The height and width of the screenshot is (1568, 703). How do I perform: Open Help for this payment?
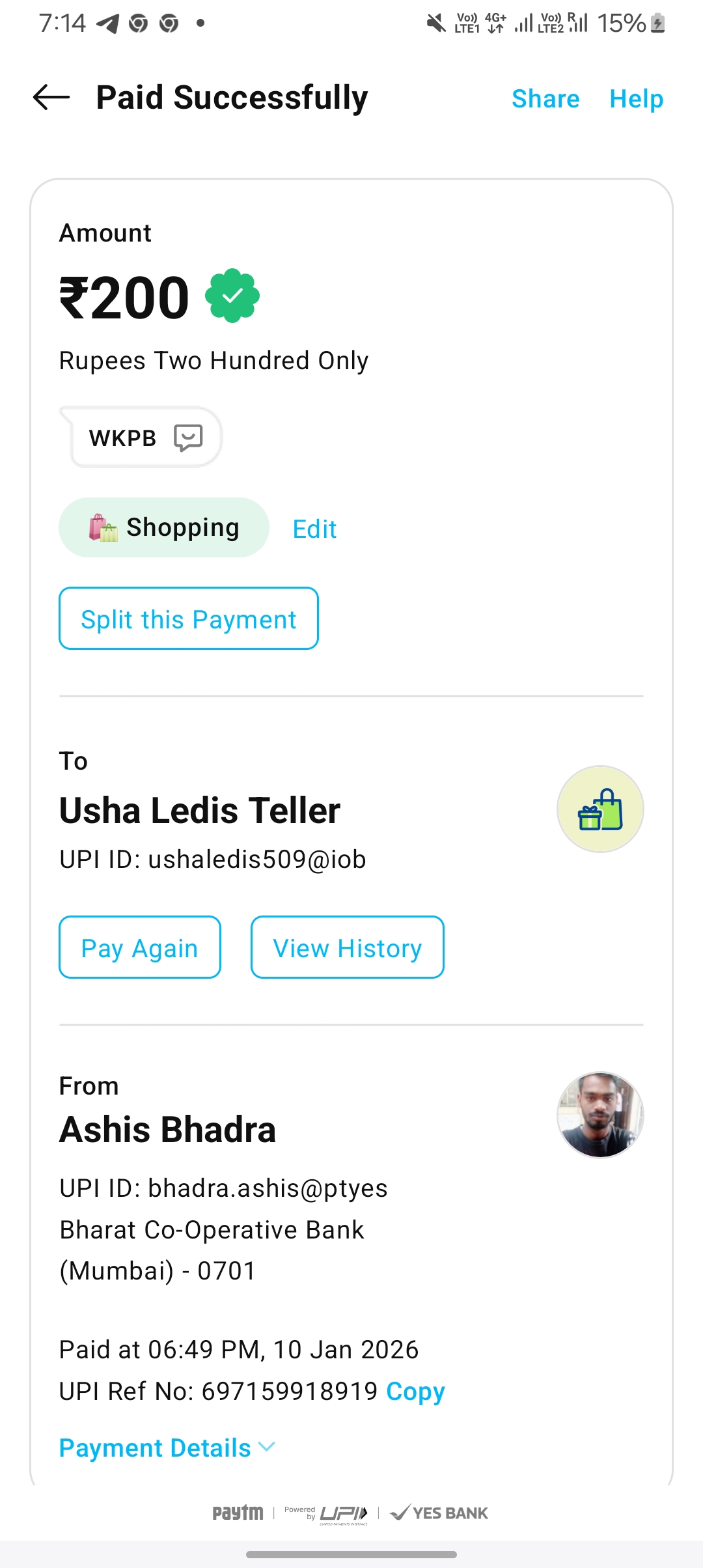636,99
